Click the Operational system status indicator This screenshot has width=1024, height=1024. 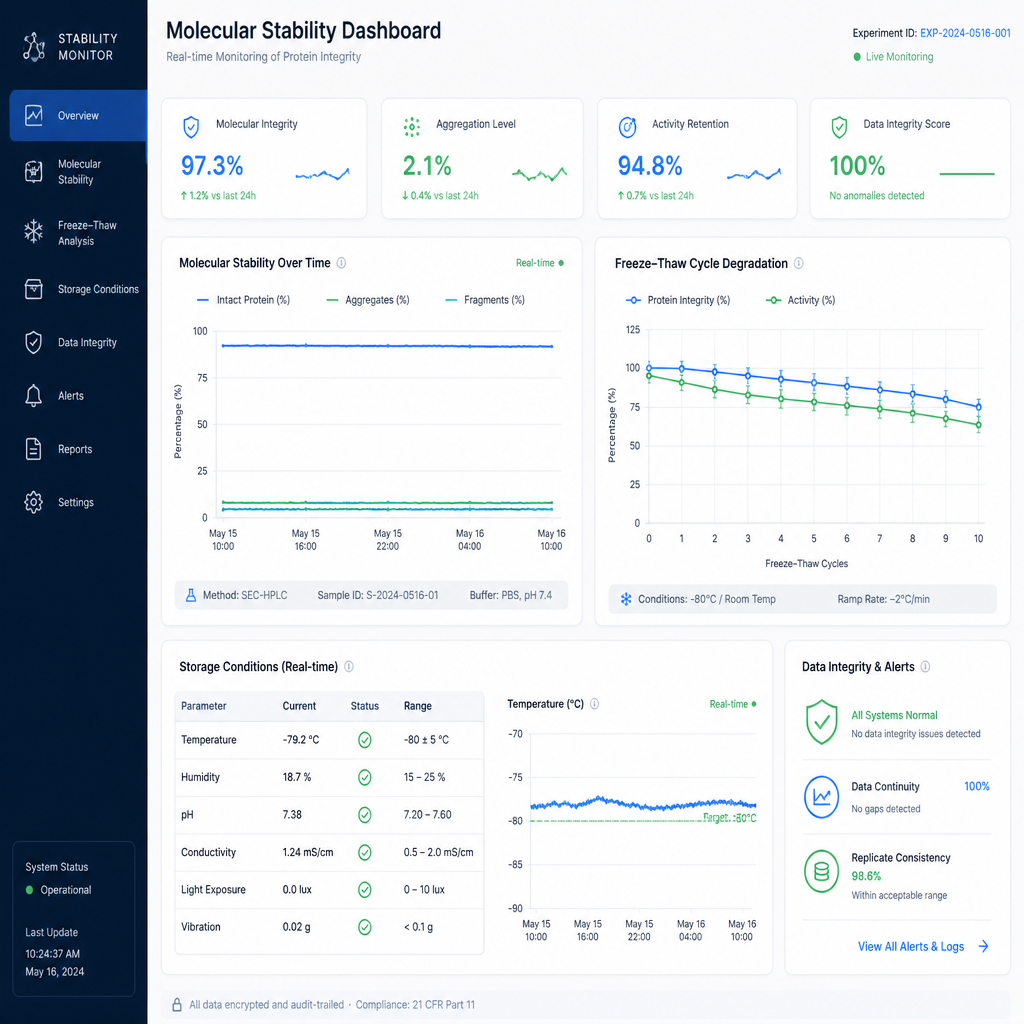[x=59, y=890]
